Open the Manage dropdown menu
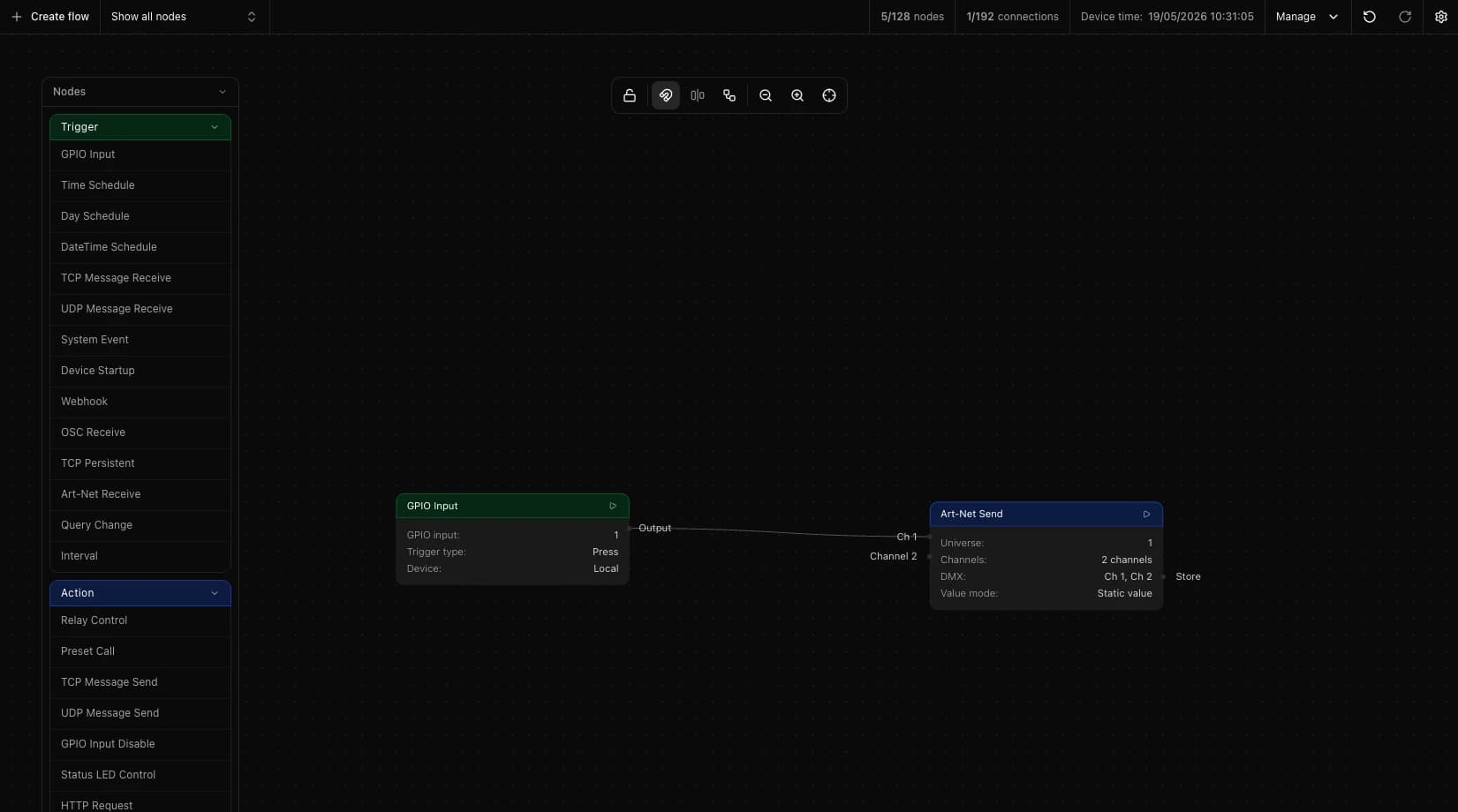 1307,17
